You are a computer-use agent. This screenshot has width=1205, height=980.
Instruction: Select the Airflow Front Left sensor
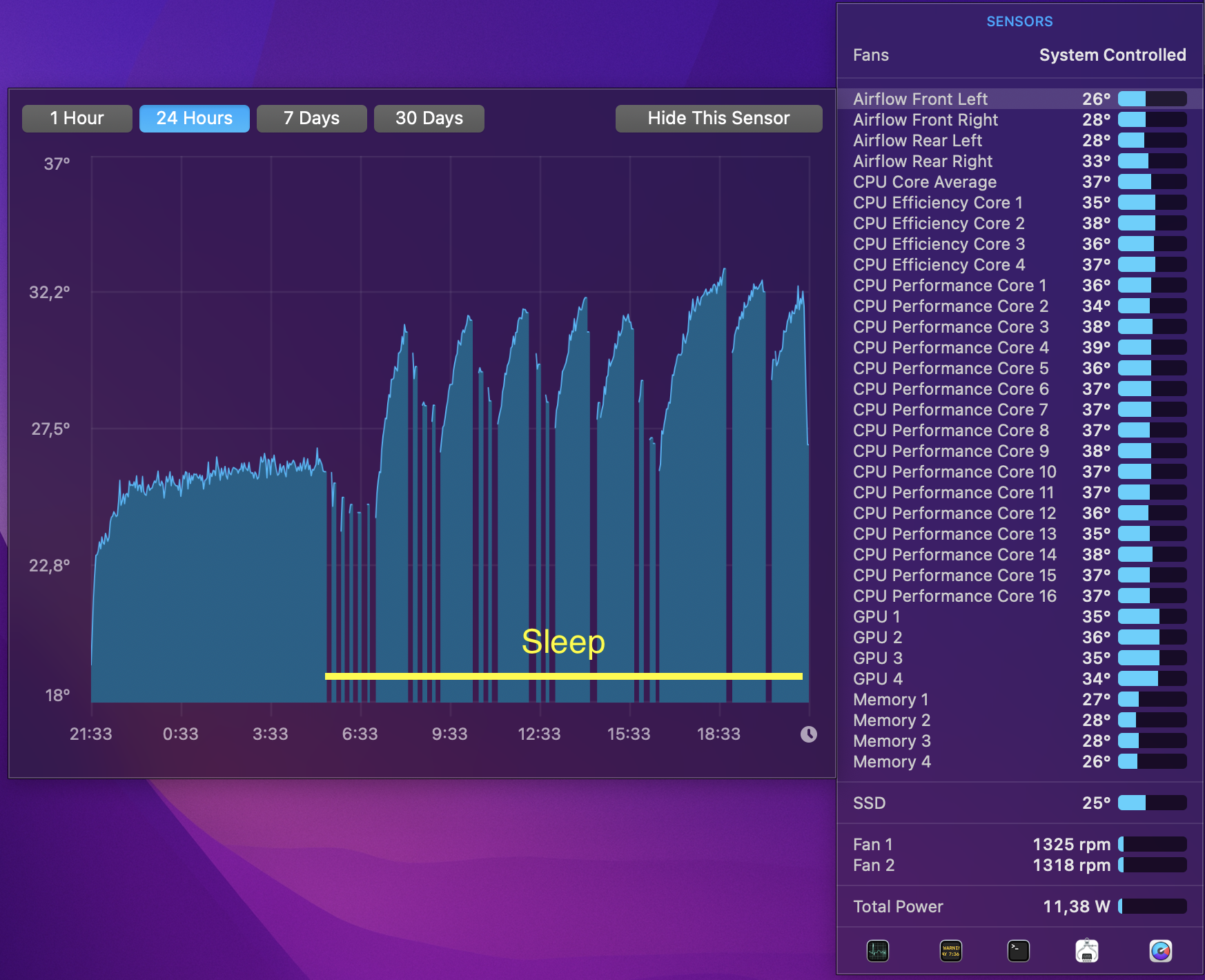click(x=1020, y=99)
